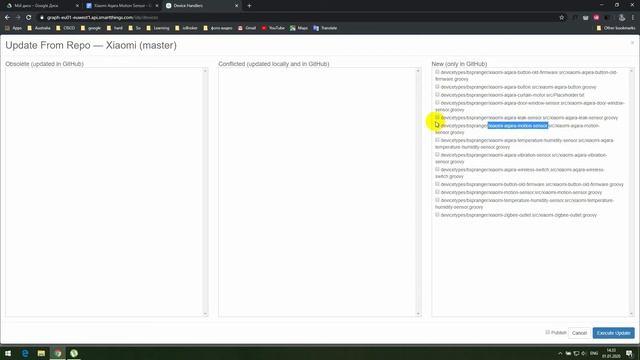The height and width of the screenshot is (360, 640).
Task: Check the xiaomi-aqara-leak-sensor checkbox
Action: tap(437, 117)
